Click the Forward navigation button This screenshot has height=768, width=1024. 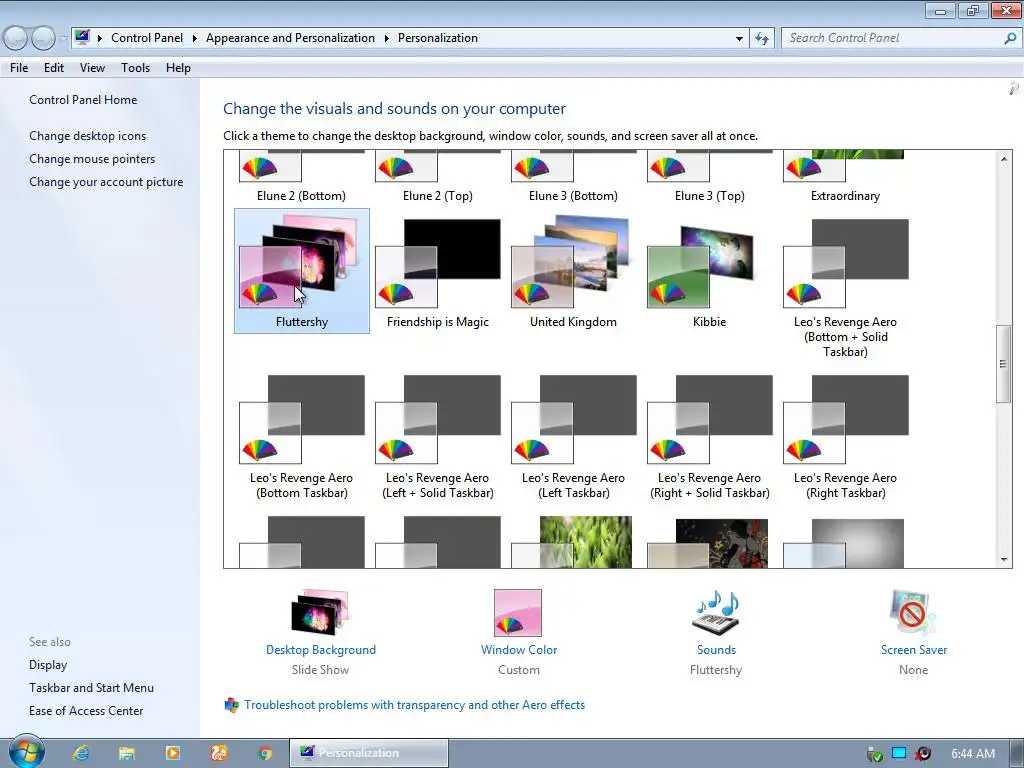(x=43, y=39)
